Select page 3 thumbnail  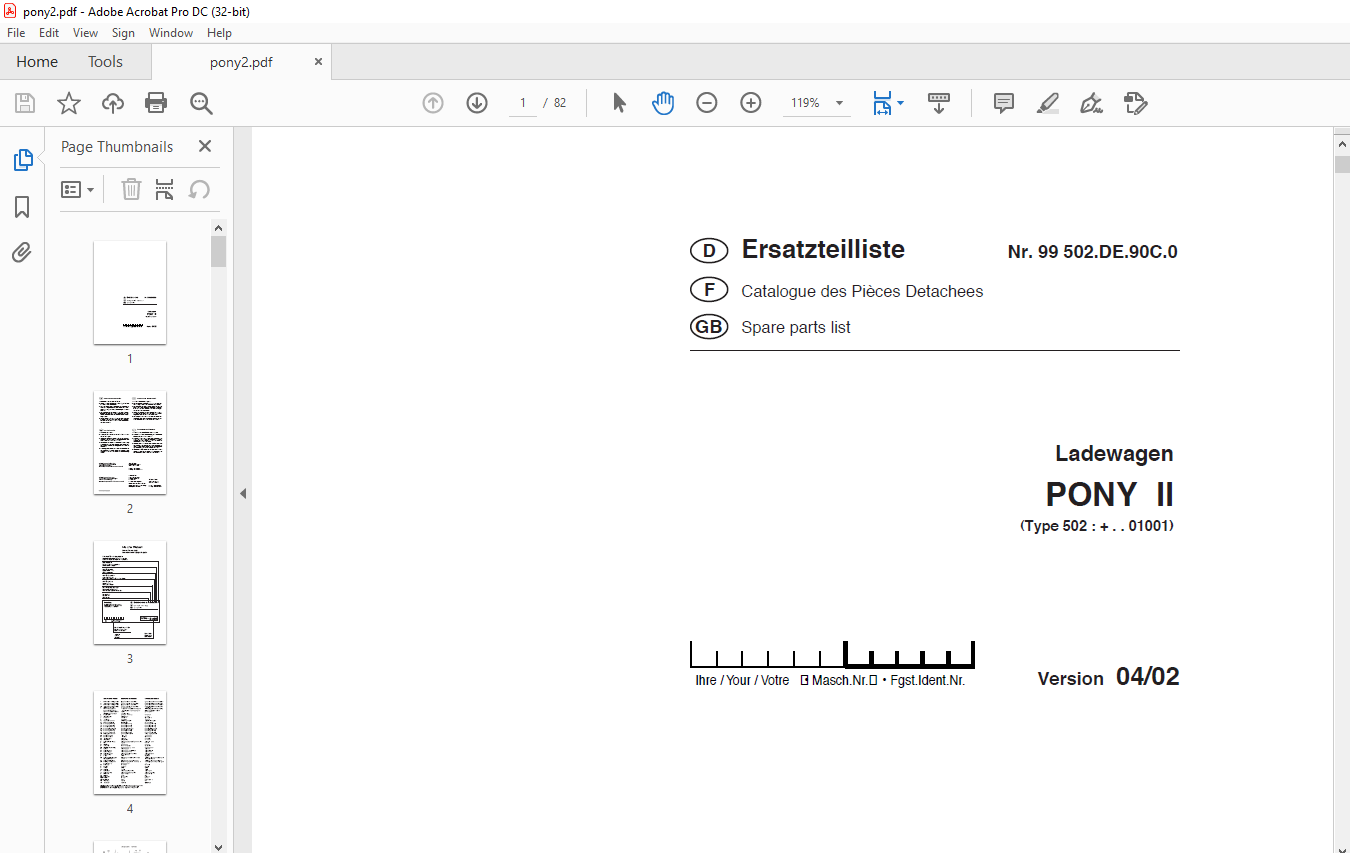[130, 592]
